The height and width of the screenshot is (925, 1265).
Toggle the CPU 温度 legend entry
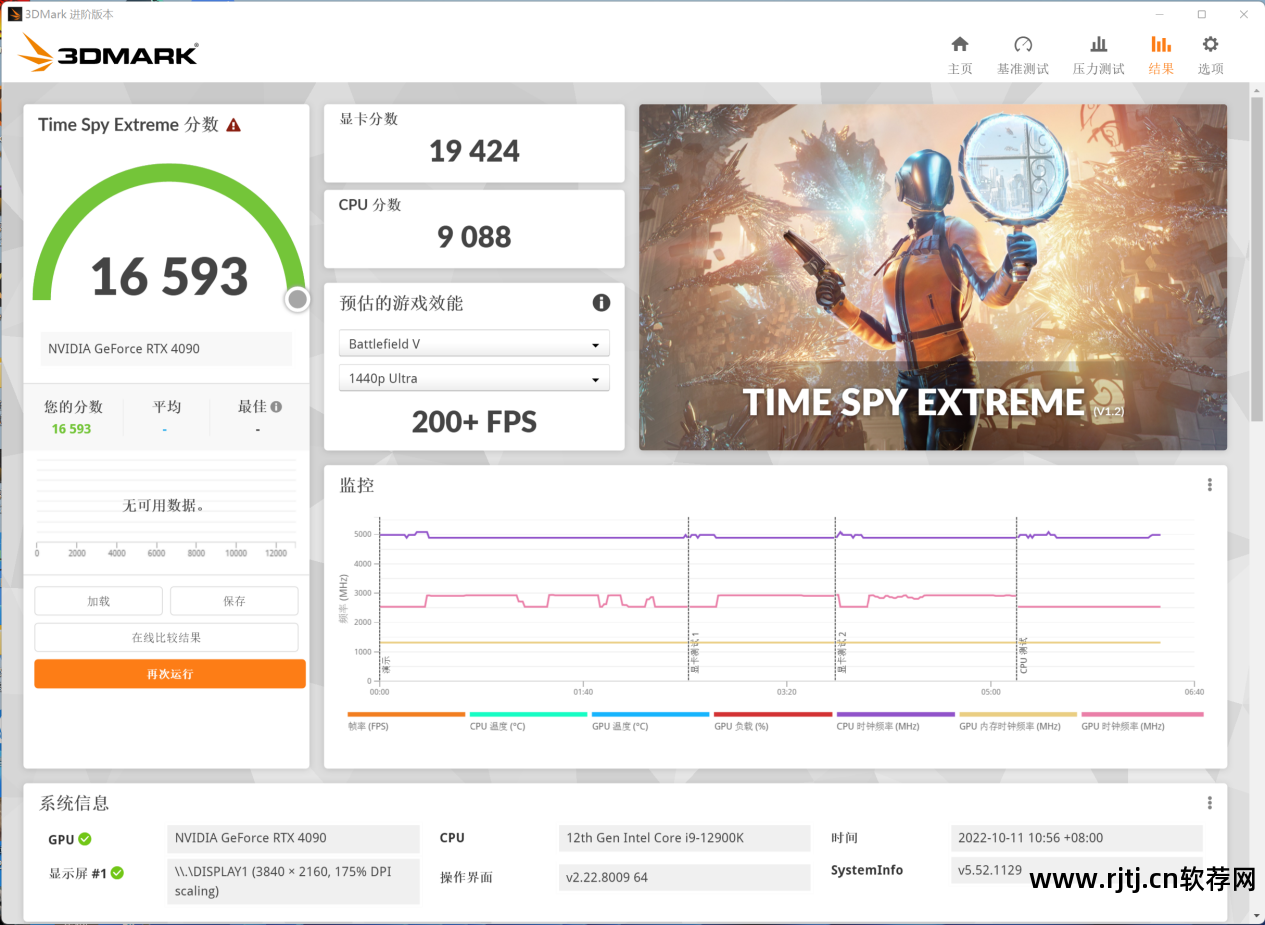pos(528,721)
